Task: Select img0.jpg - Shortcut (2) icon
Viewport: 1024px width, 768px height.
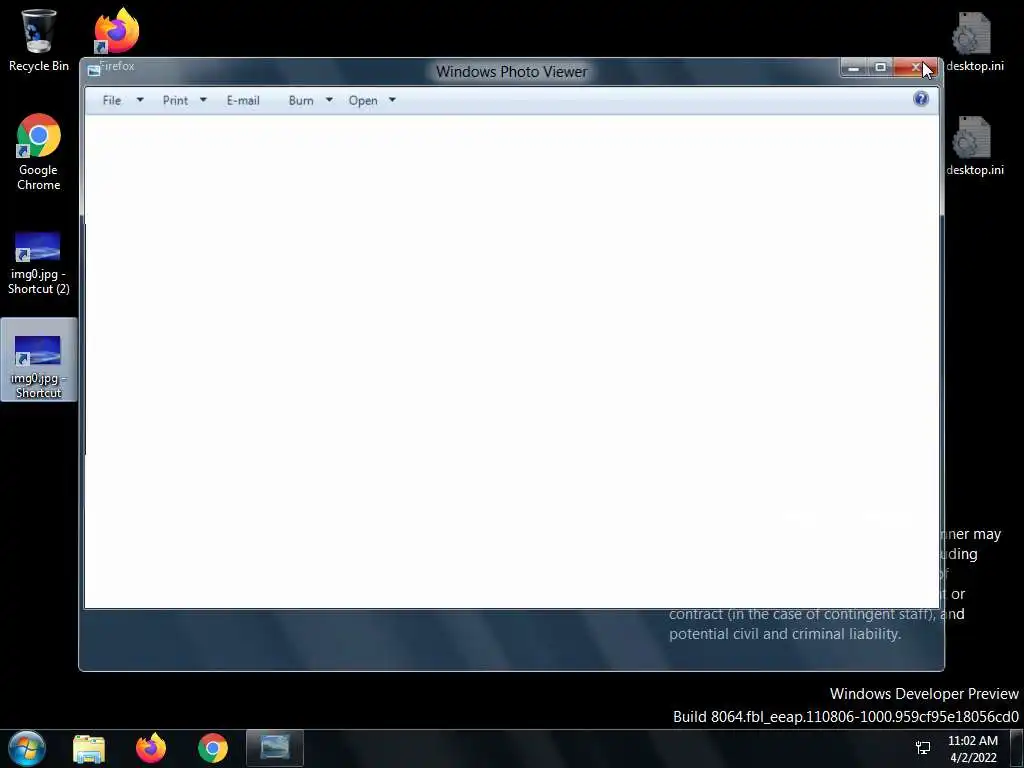Action: click(x=39, y=263)
